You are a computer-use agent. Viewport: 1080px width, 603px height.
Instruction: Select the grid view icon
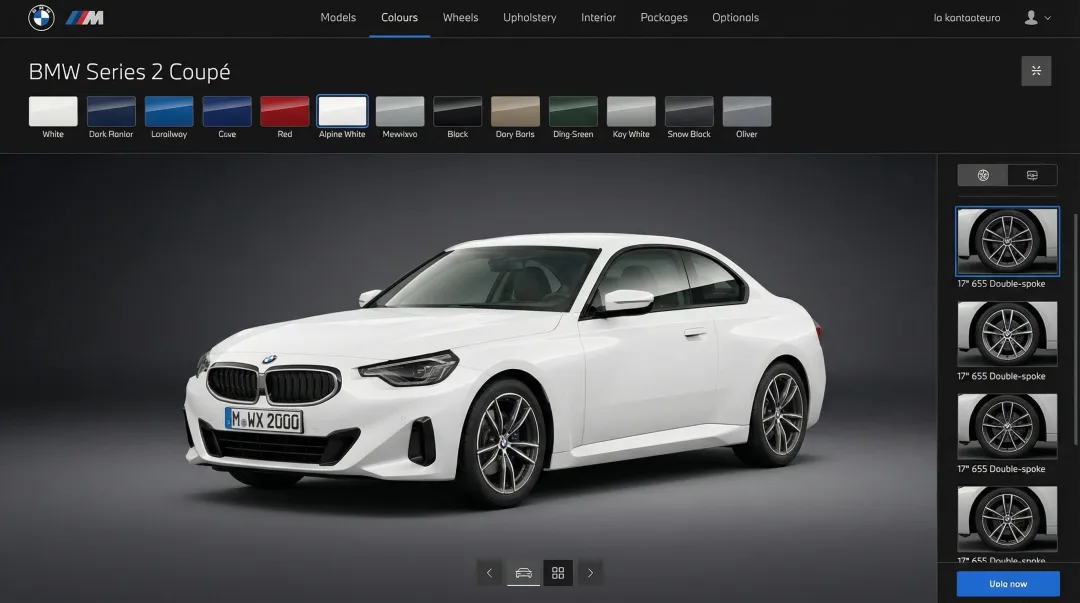(x=558, y=573)
